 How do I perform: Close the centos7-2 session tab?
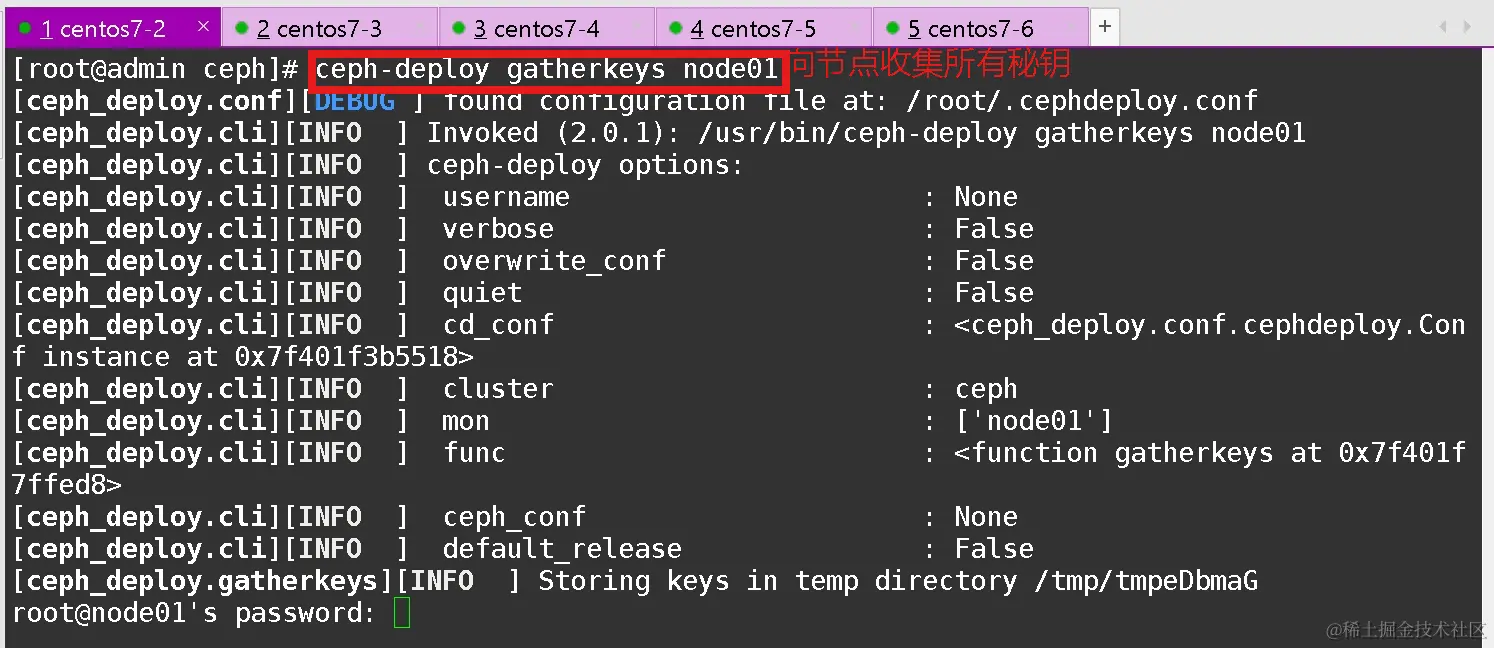pyautogui.click(x=203, y=27)
